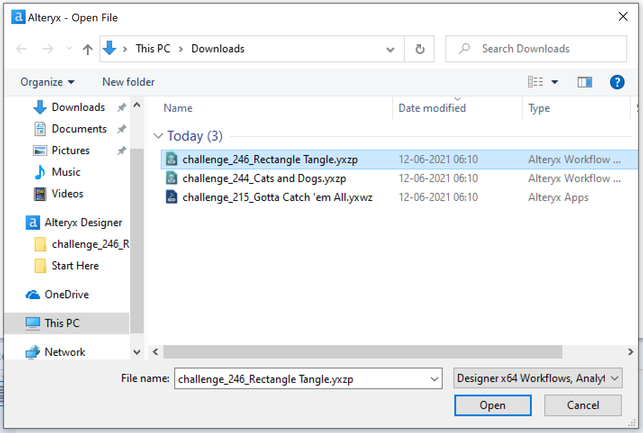Toggle the preview pane icon
This screenshot has height=433, width=643.
pyautogui.click(x=586, y=82)
